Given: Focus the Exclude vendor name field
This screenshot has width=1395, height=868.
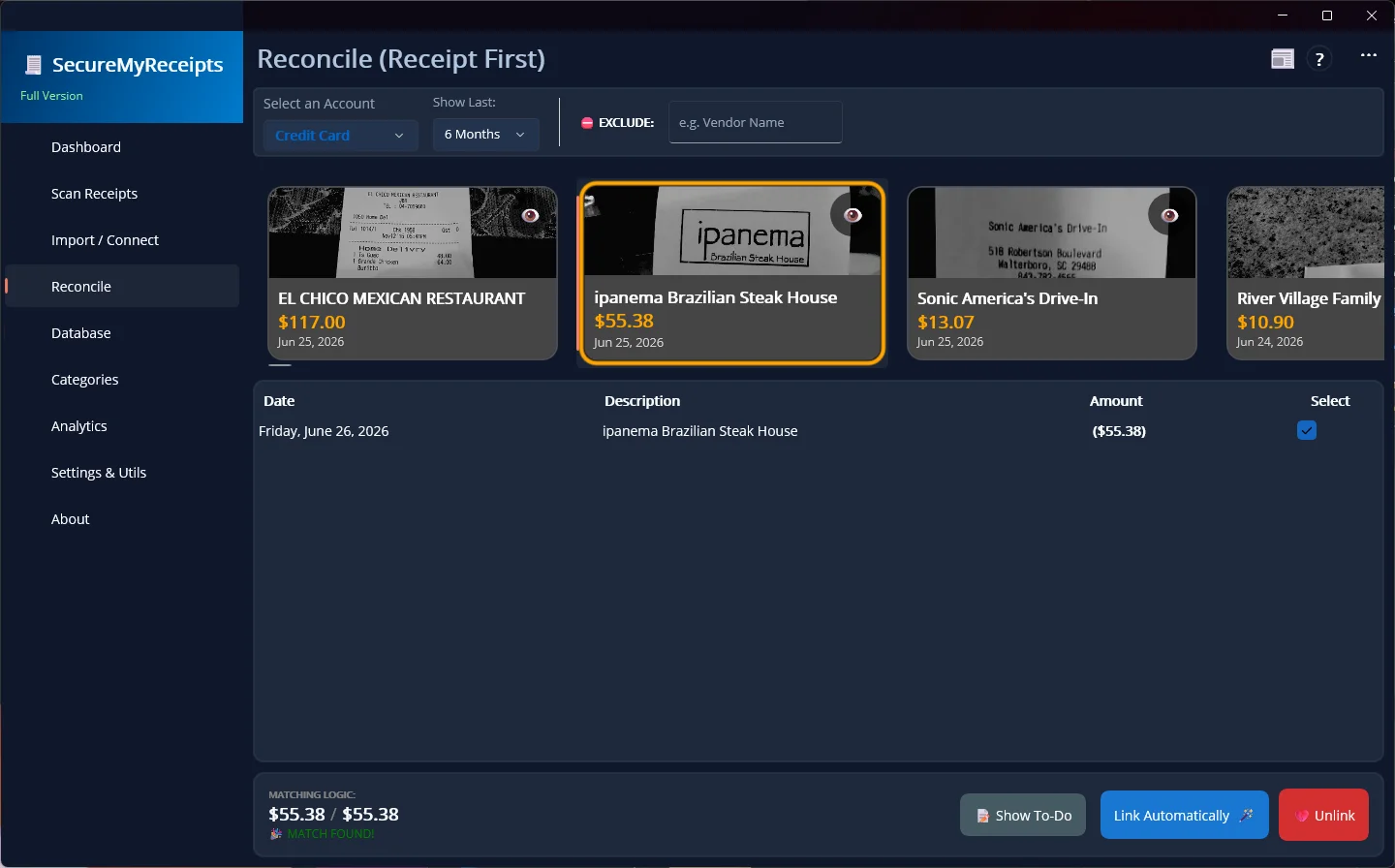Looking at the screenshot, I should tap(755, 122).
